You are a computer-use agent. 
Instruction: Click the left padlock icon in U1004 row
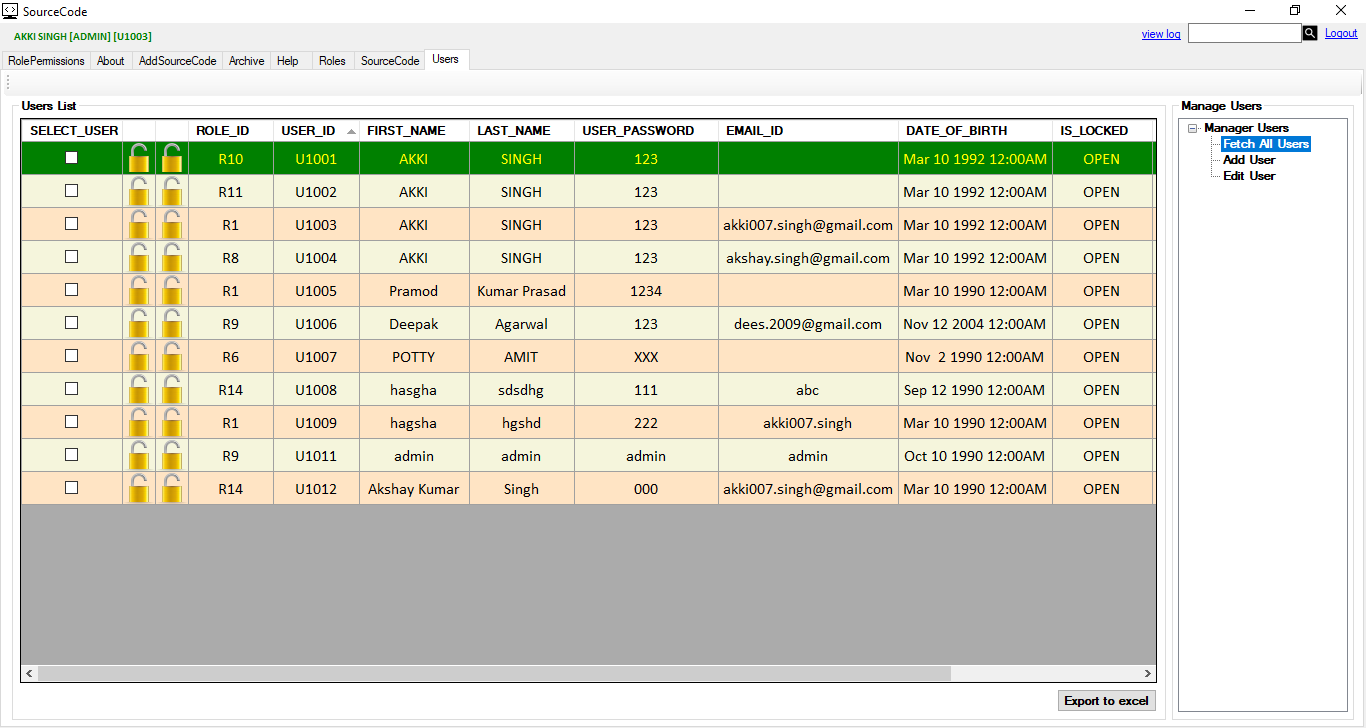(139, 257)
